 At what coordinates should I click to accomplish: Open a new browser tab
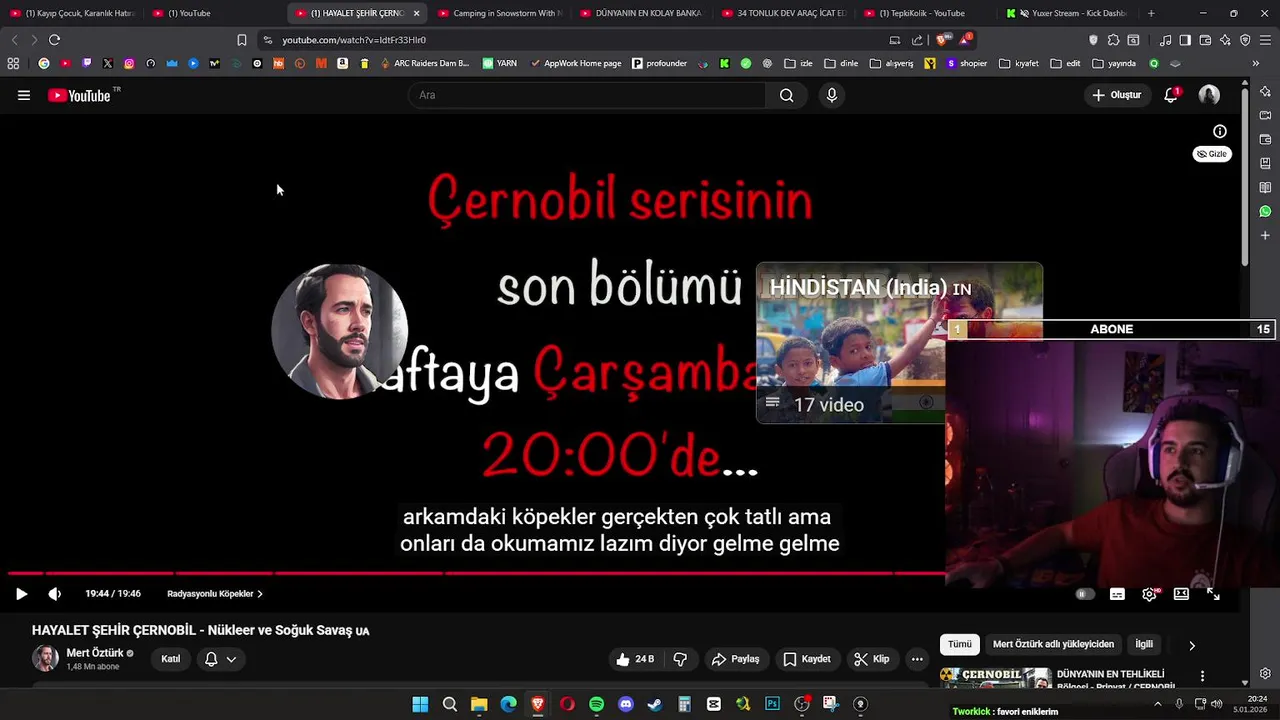[1151, 13]
